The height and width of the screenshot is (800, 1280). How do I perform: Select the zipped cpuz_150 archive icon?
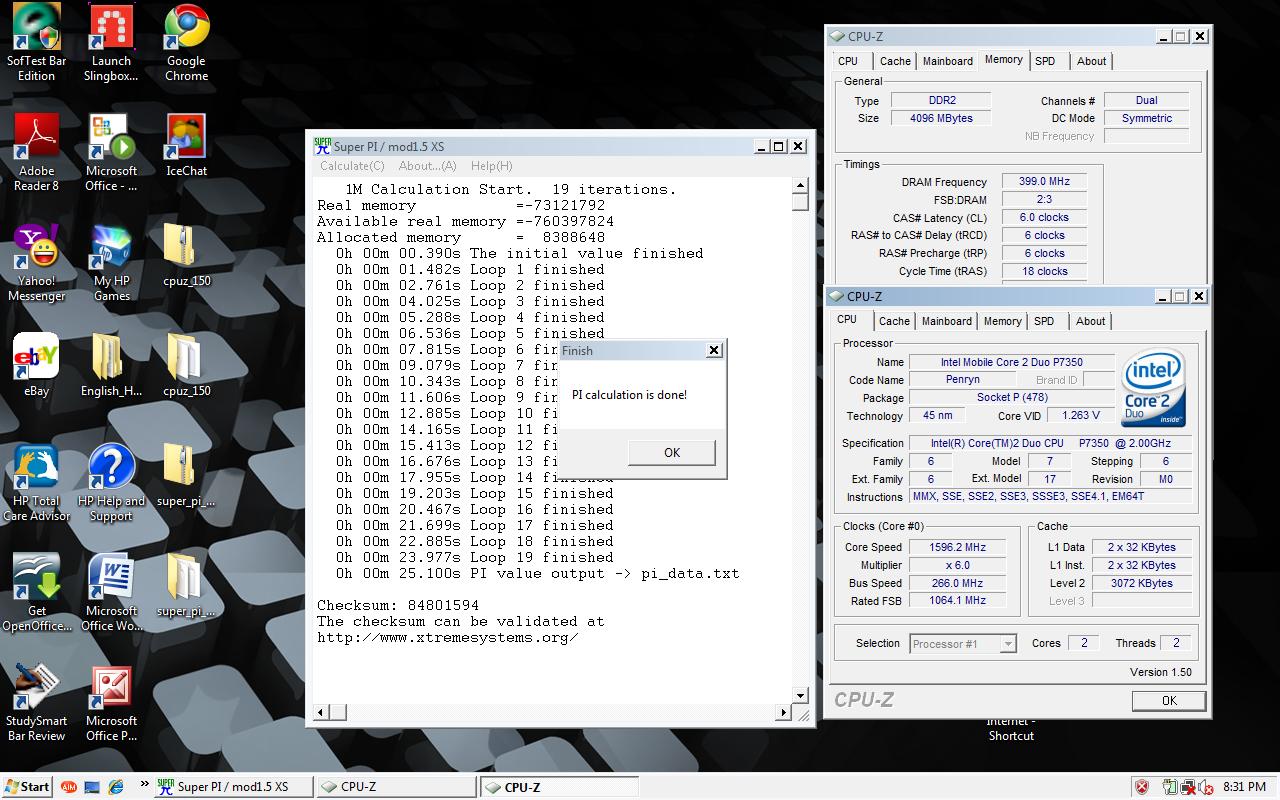tap(186, 256)
